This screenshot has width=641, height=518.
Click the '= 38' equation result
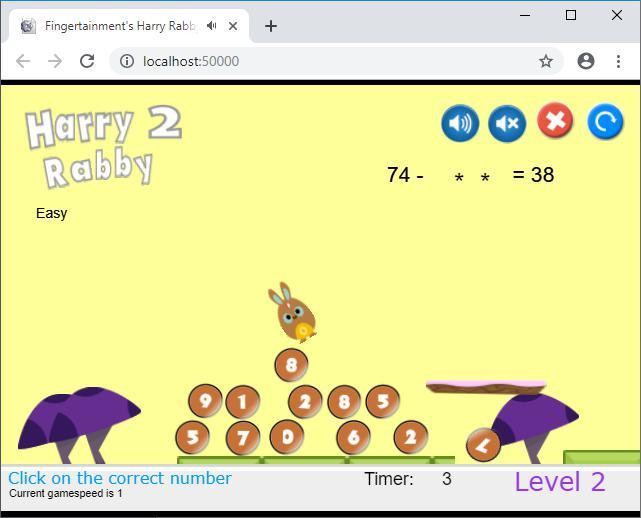pos(533,175)
